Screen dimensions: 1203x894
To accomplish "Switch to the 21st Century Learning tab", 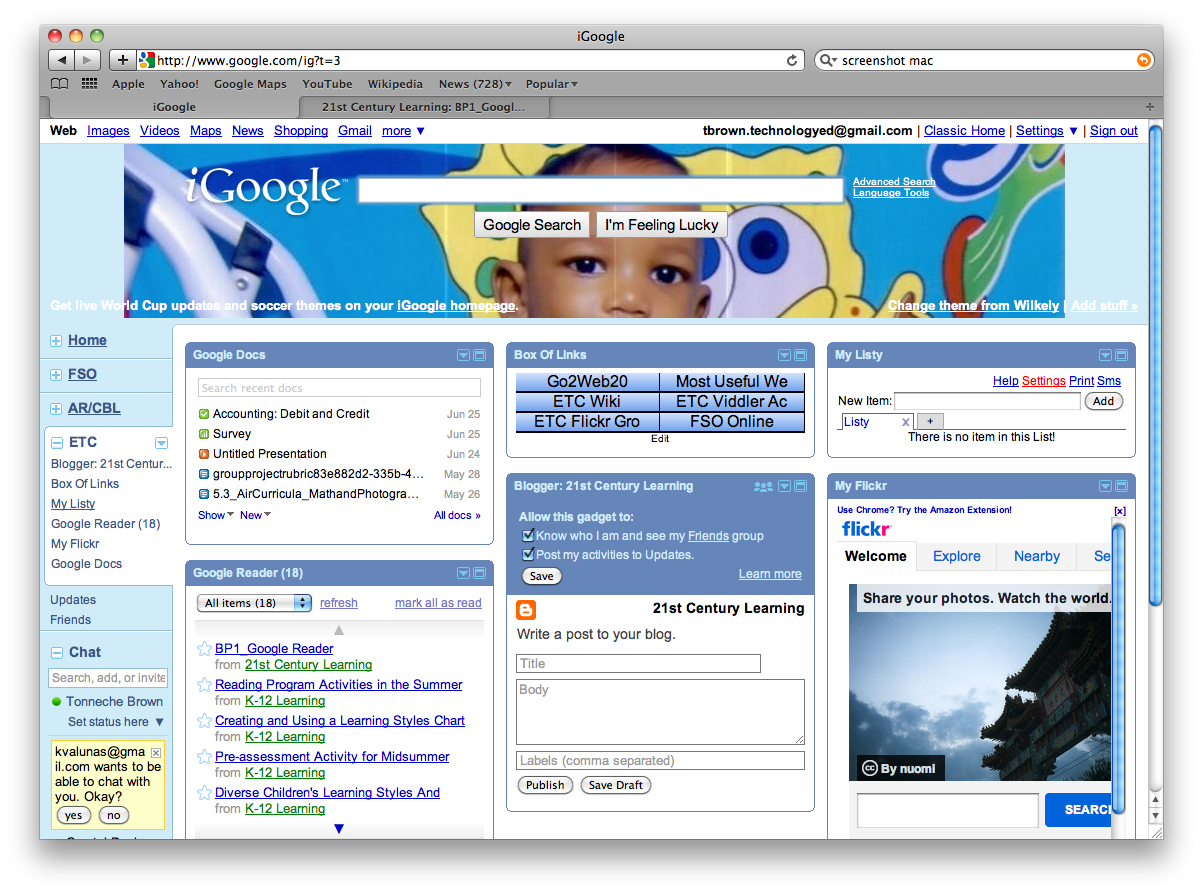I will click(423, 107).
